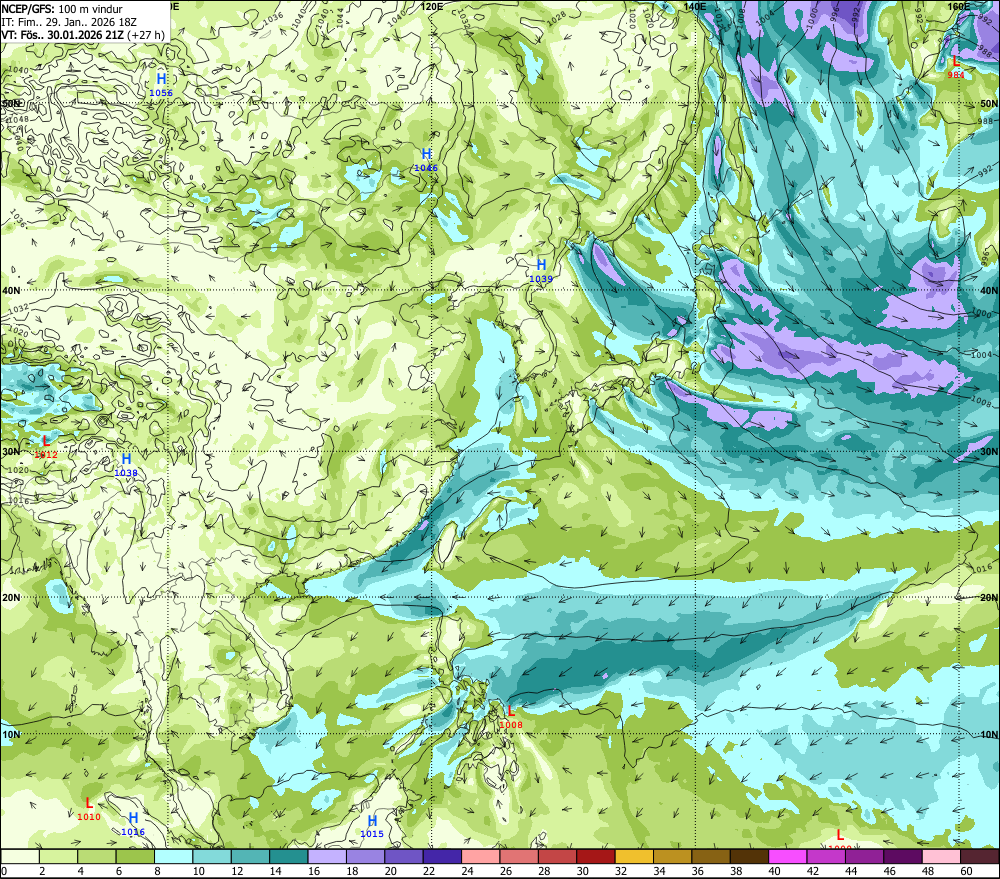This screenshot has width=1000, height=879.
Task: Click the 140E longitude label
Action: [695, 6]
